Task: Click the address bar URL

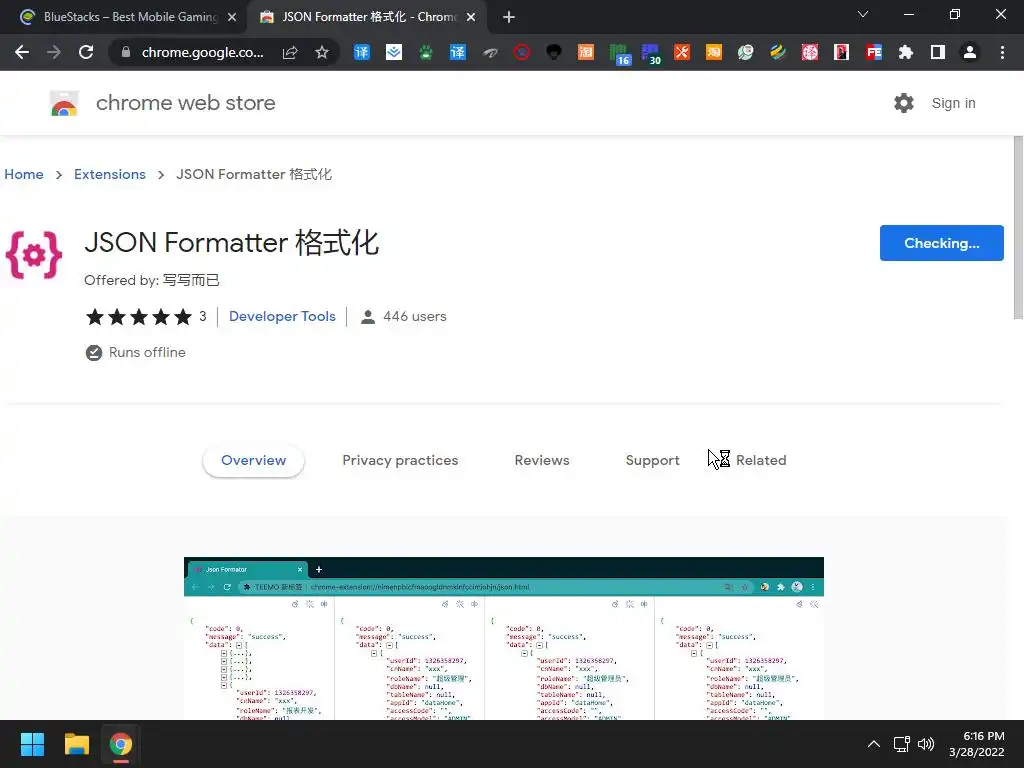Action: click(202, 52)
